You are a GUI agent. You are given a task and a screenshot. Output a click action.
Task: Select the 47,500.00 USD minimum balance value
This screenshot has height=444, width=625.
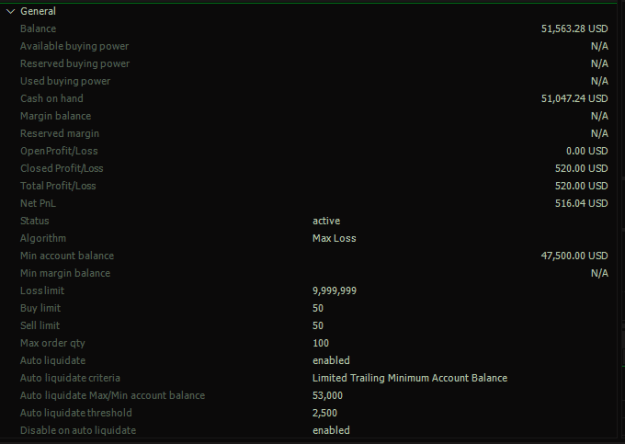click(x=574, y=256)
